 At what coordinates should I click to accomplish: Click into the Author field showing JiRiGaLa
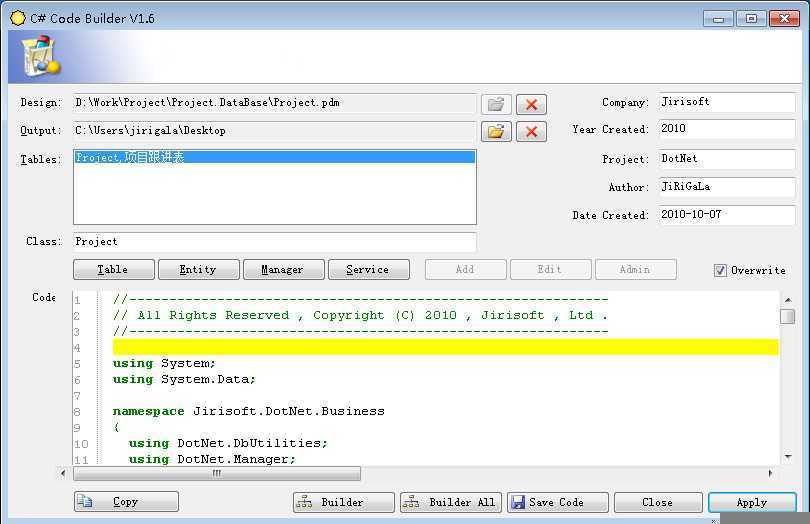click(x=727, y=187)
